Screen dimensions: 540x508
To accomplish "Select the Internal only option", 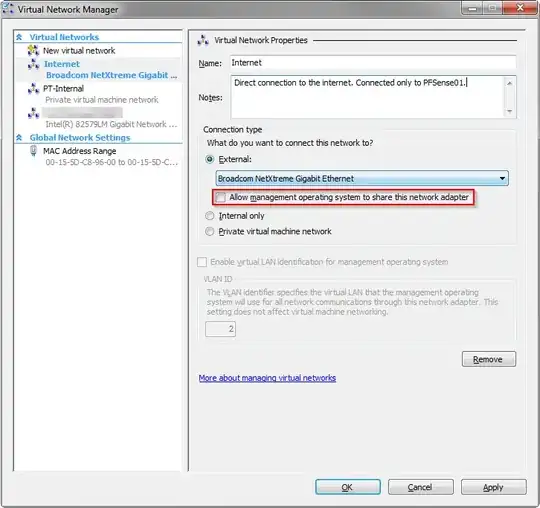I will (x=209, y=216).
